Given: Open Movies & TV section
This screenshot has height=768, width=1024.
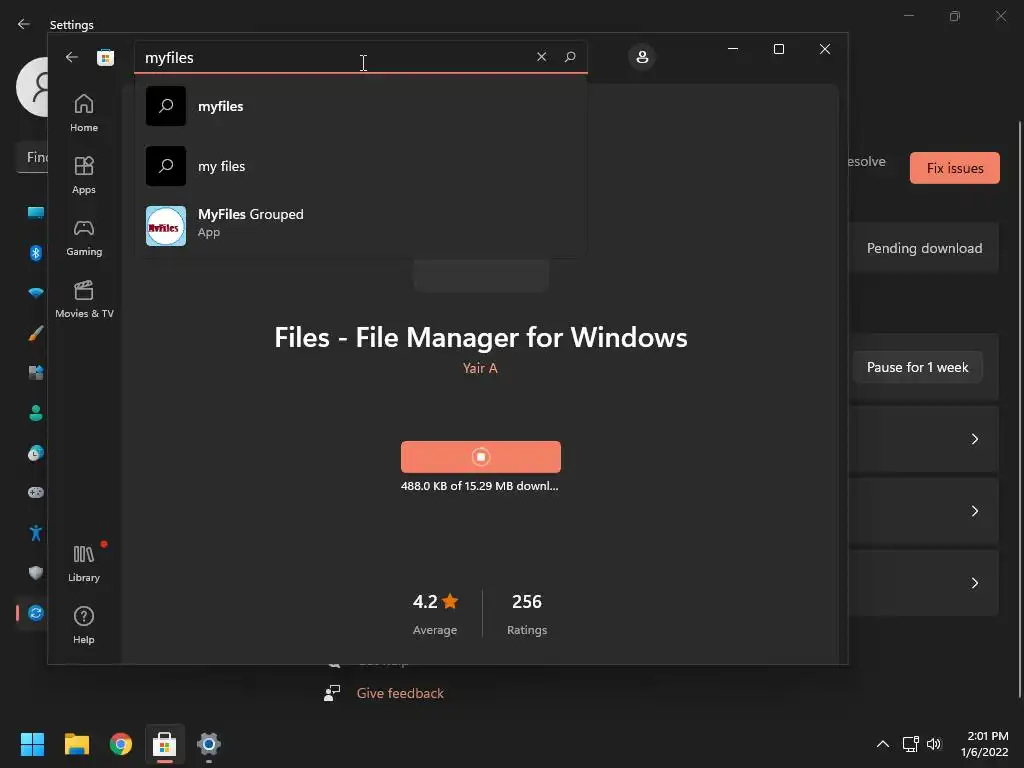Looking at the screenshot, I should (x=84, y=300).
